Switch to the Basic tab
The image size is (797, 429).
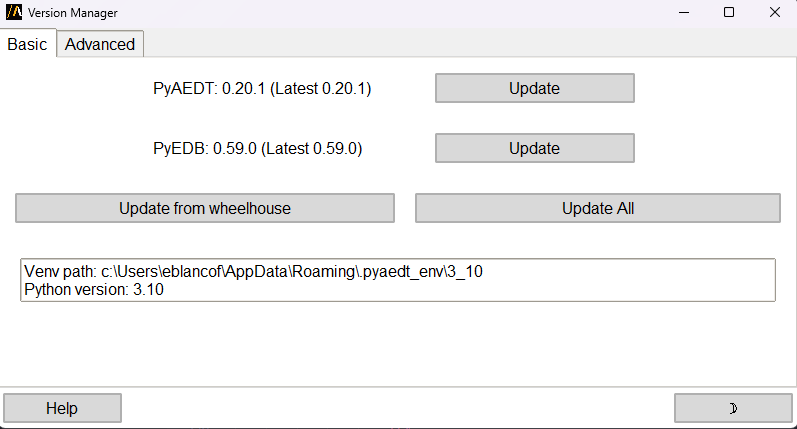(28, 44)
